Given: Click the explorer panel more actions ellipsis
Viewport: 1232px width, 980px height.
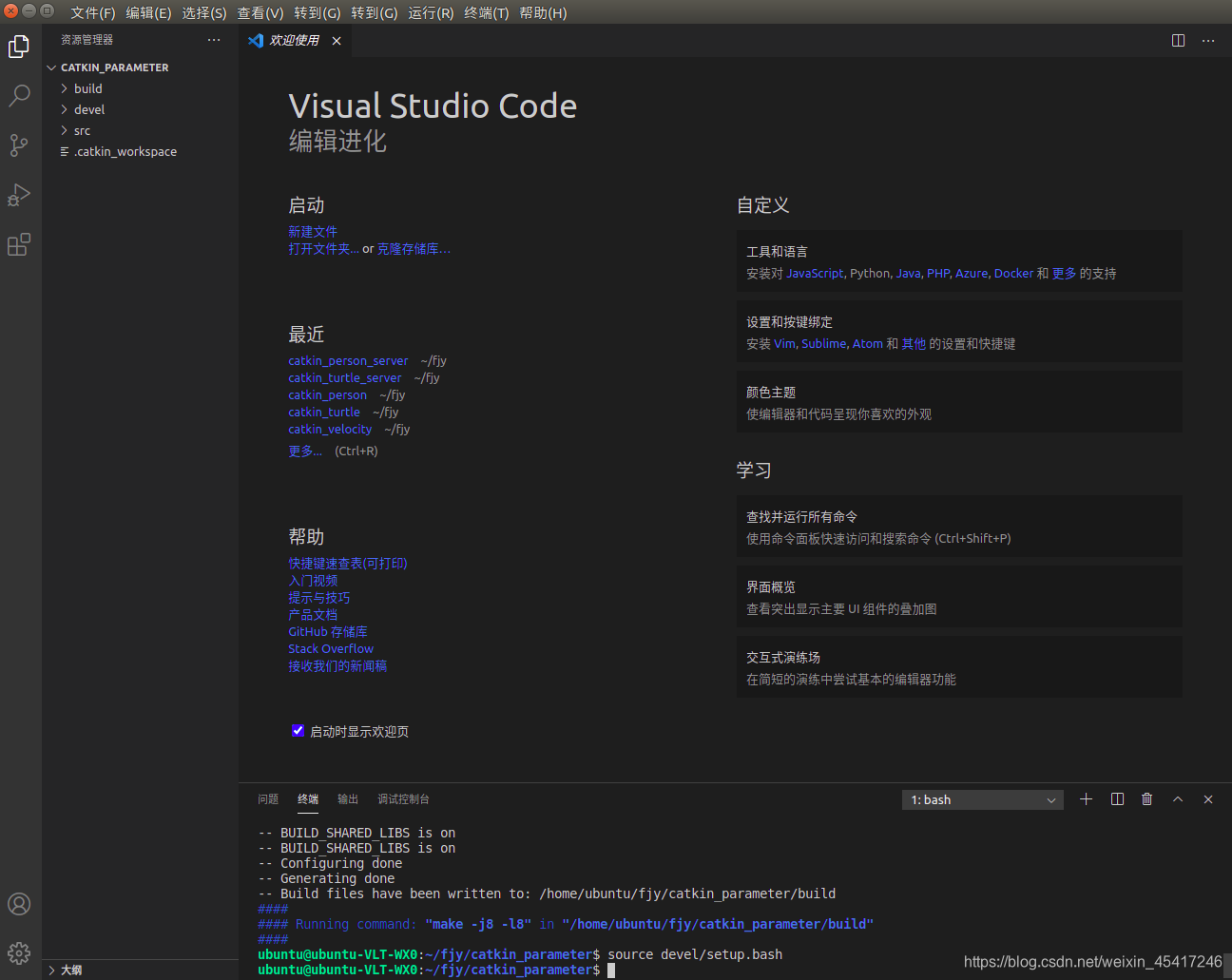Looking at the screenshot, I should pyautogui.click(x=214, y=40).
